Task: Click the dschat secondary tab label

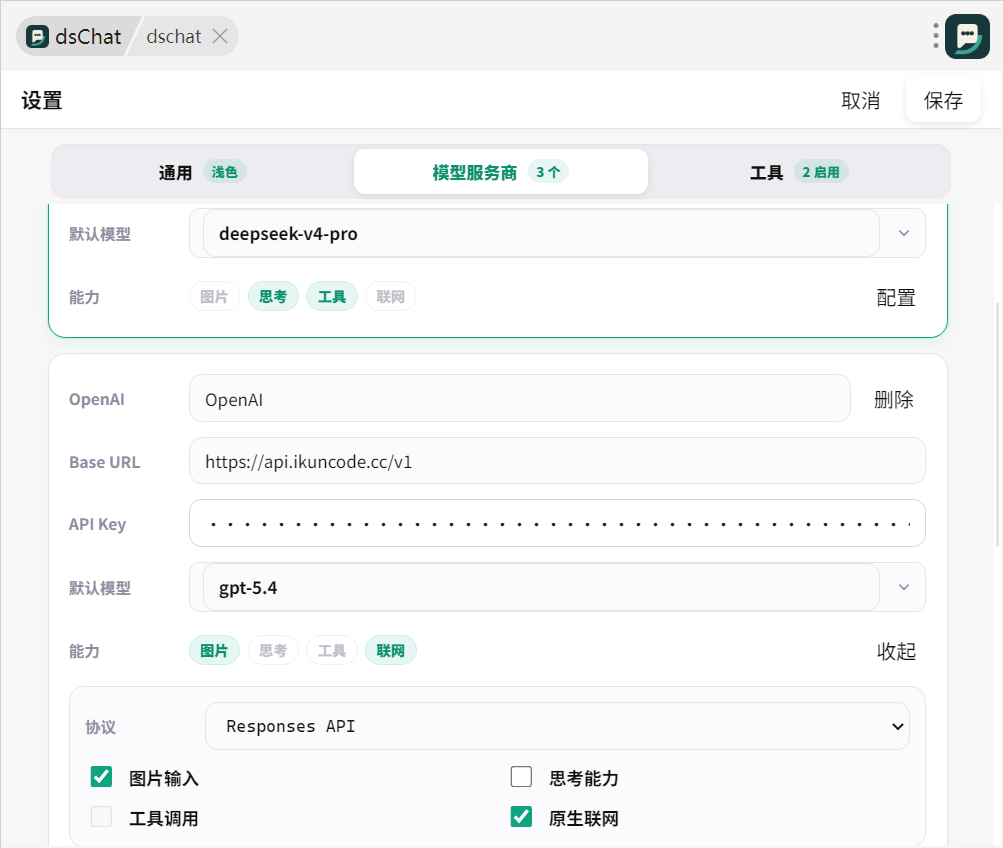Action: 173,36
